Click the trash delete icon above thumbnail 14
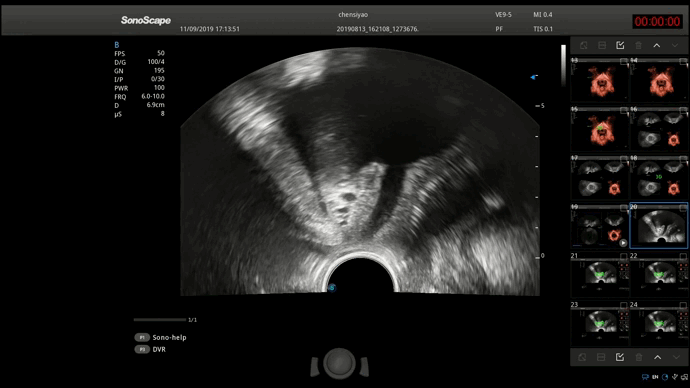This screenshot has height=388, width=690. [x=639, y=45]
